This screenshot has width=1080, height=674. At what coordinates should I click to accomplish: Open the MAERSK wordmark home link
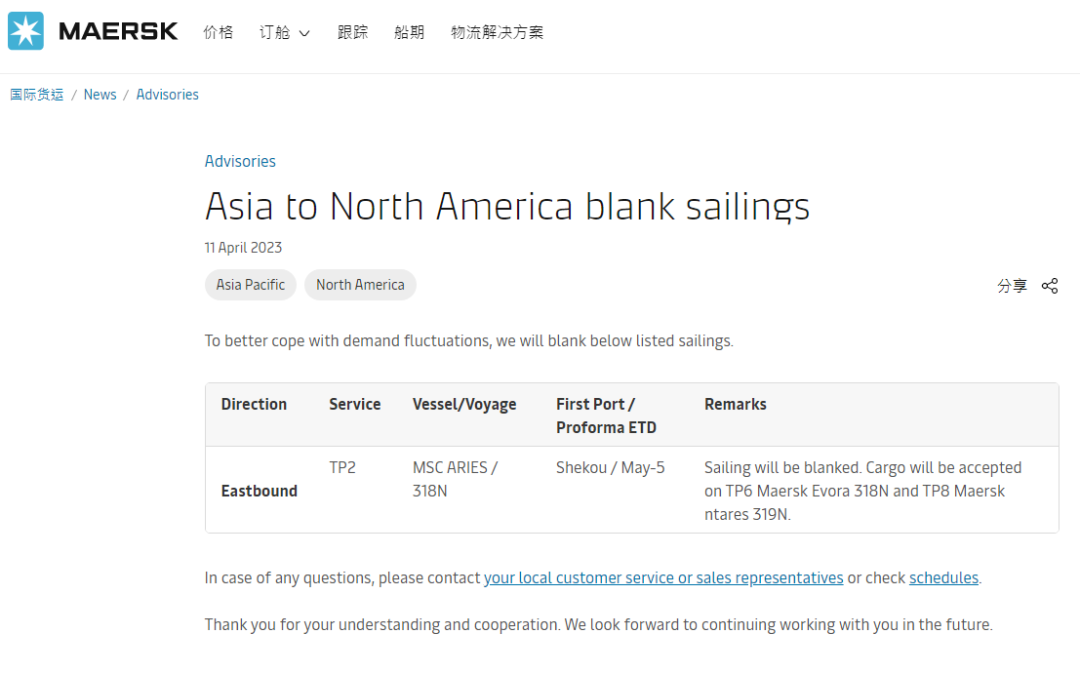(118, 32)
